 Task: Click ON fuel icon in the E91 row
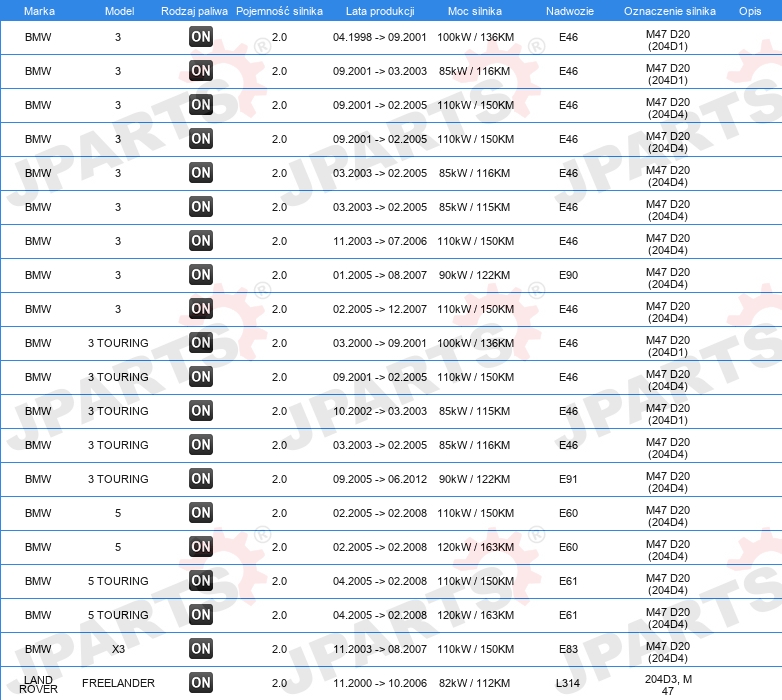click(201, 479)
